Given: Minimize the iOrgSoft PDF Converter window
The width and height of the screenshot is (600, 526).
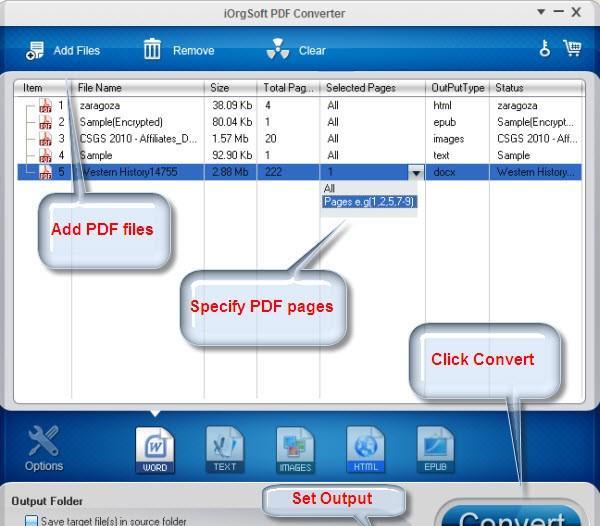Looking at the screenshot, I should pos(559,12).
